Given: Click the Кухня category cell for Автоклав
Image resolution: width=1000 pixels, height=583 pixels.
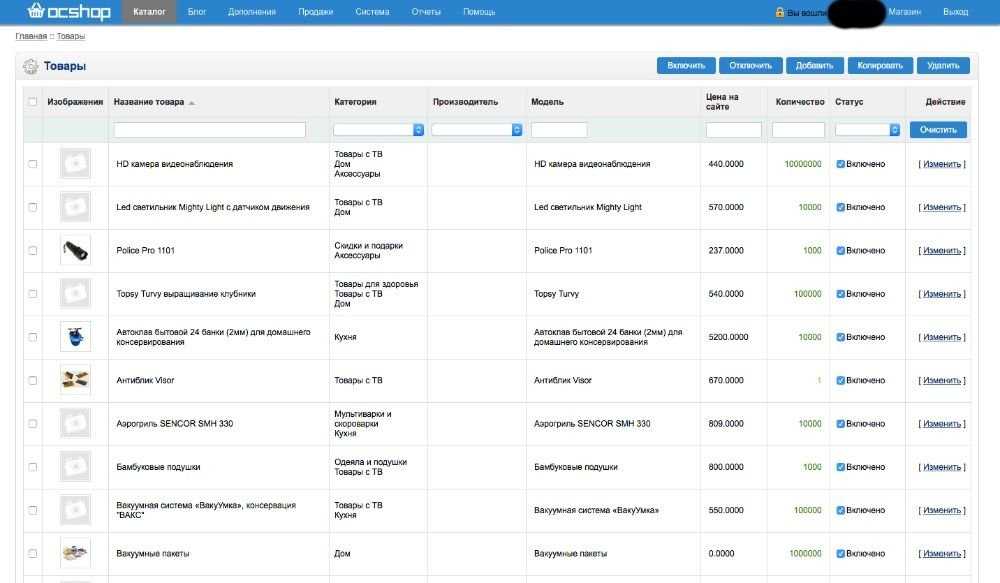Looking at the screenshot, I should coord(345,337).
